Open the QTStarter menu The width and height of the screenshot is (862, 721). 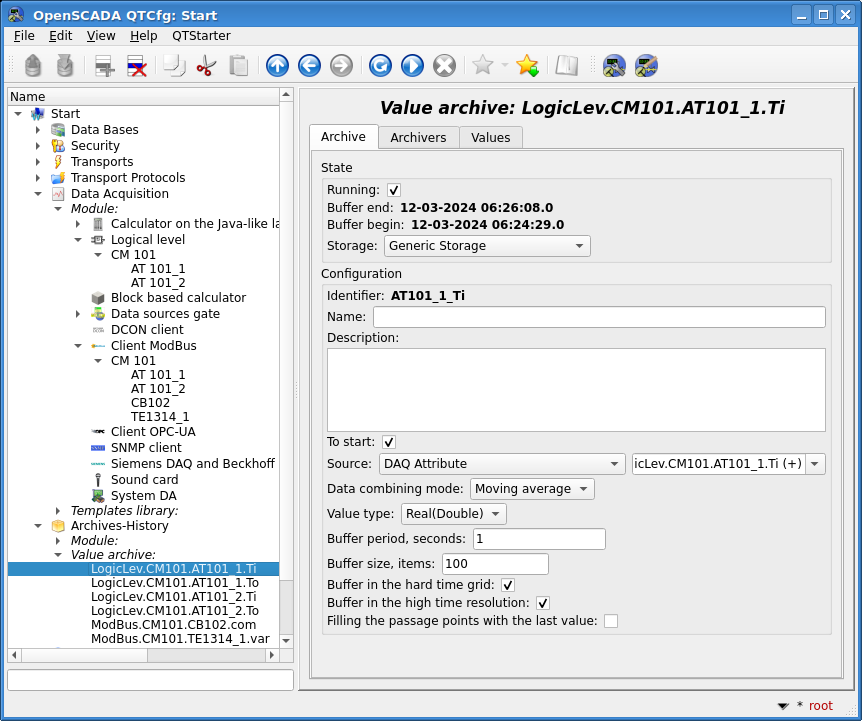click(x=201, y=36)
